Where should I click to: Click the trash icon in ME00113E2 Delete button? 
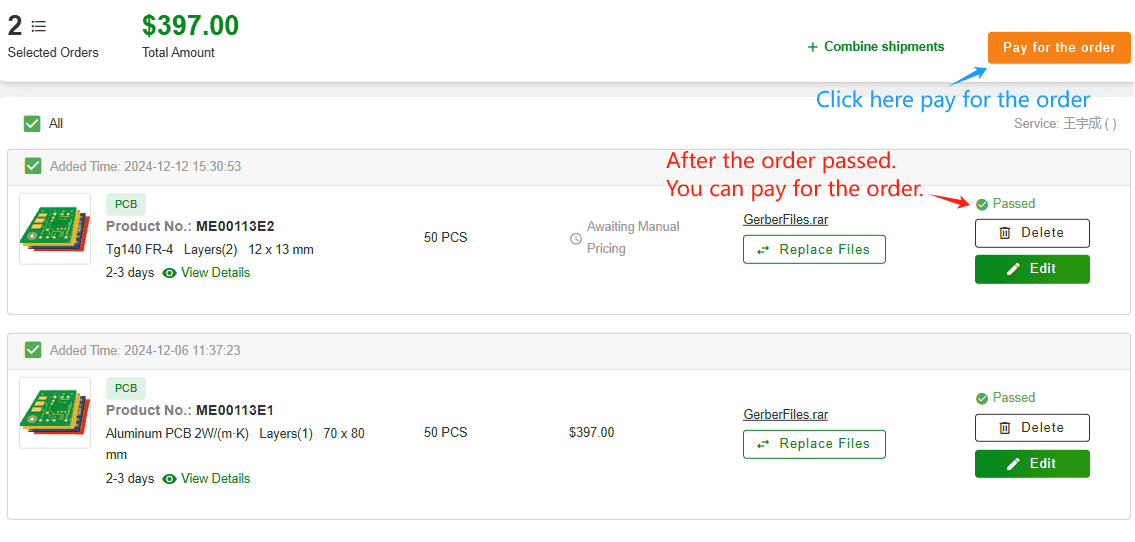(x=1005, y=233)
